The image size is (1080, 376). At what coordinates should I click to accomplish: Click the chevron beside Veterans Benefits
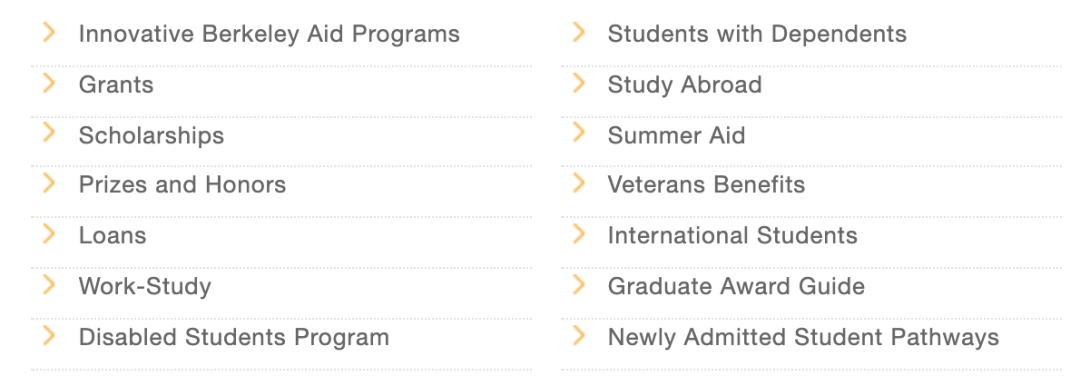(x=579, y=183)
